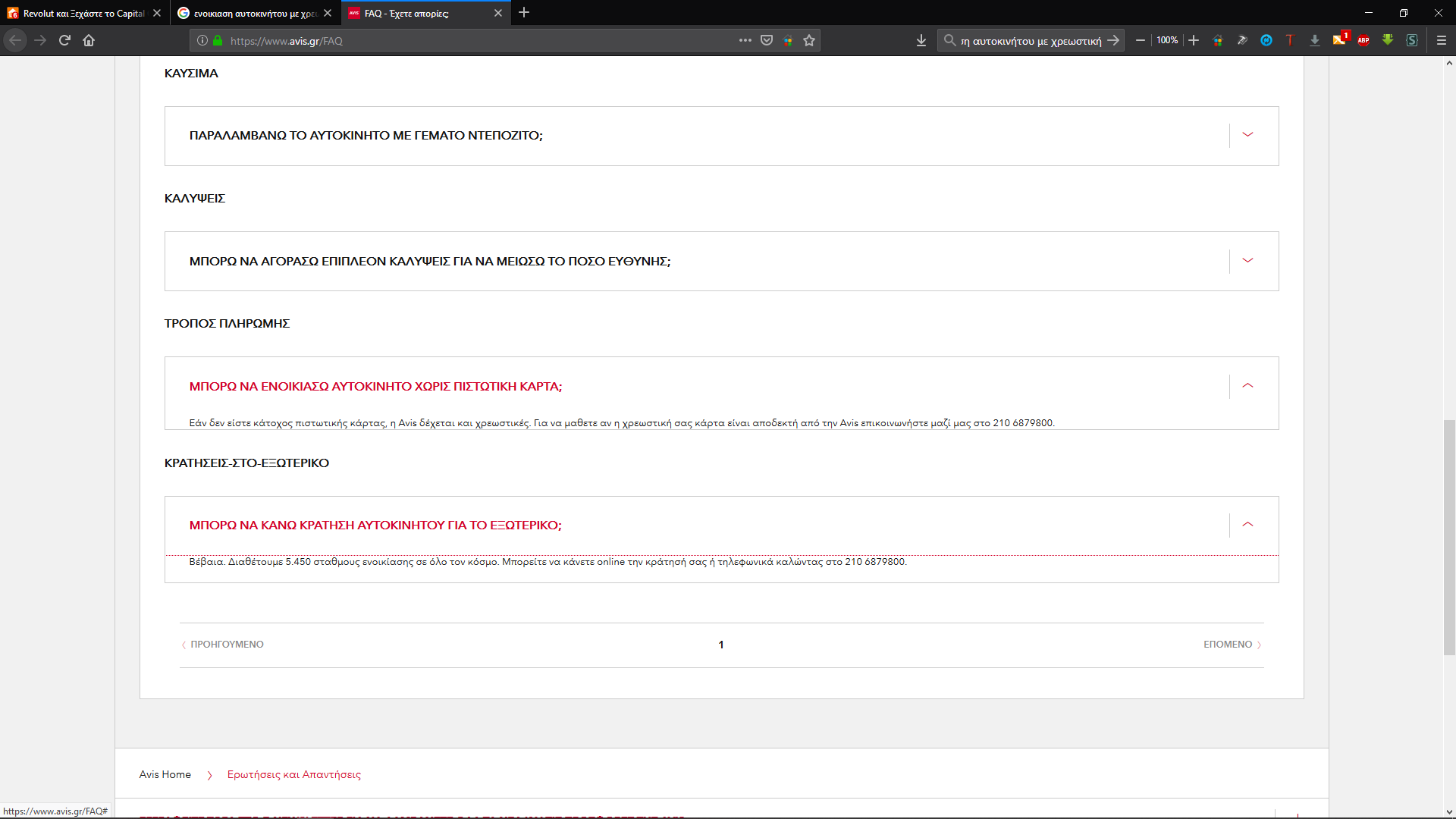Image resolution: width=1456 pixels, height=819 pixels.
Task: Click the search bar text field
Action: click(1030, 41)
